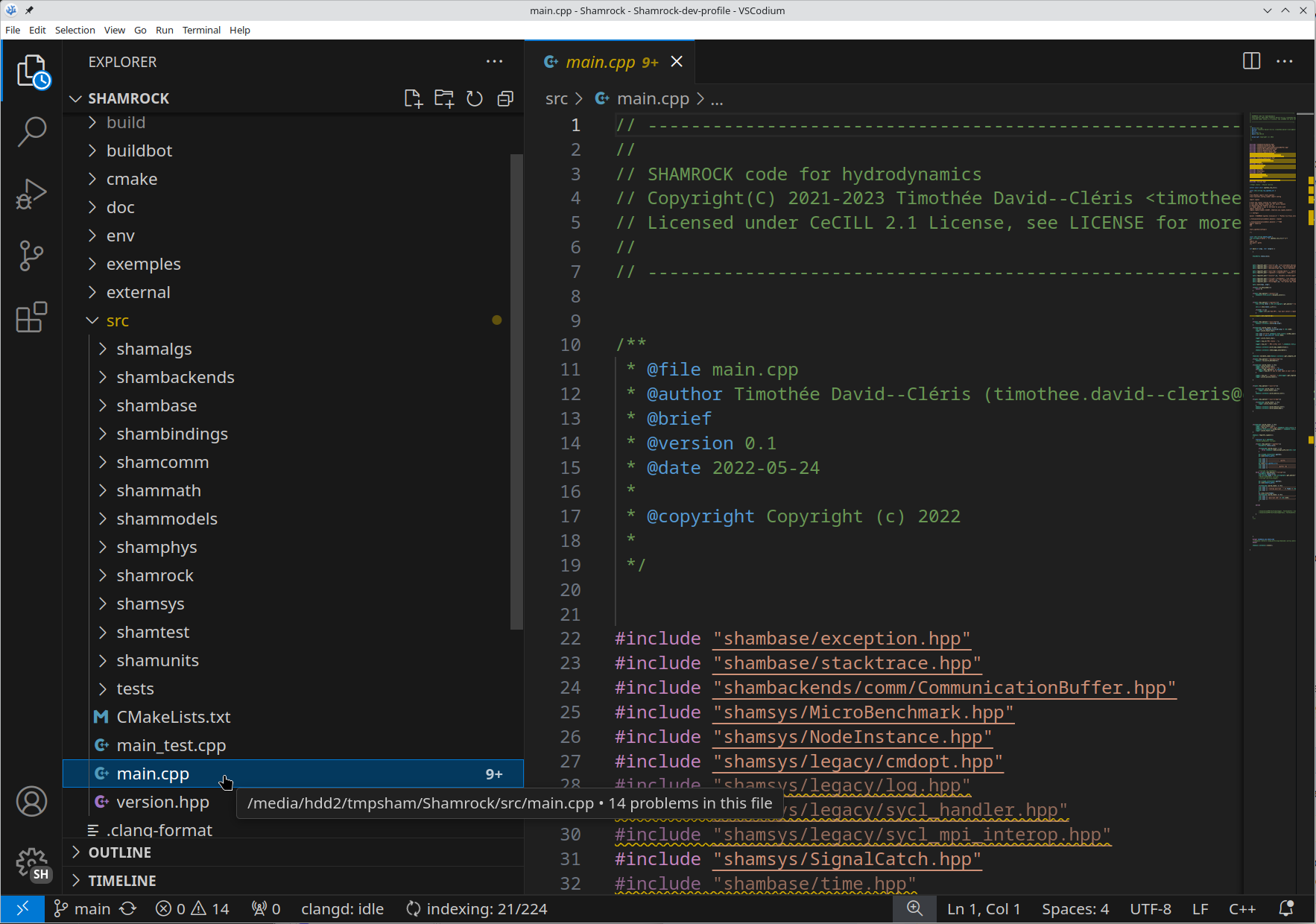The image size is (1316, 924).
Task: Open Extensions view icon
Action: 32,317
